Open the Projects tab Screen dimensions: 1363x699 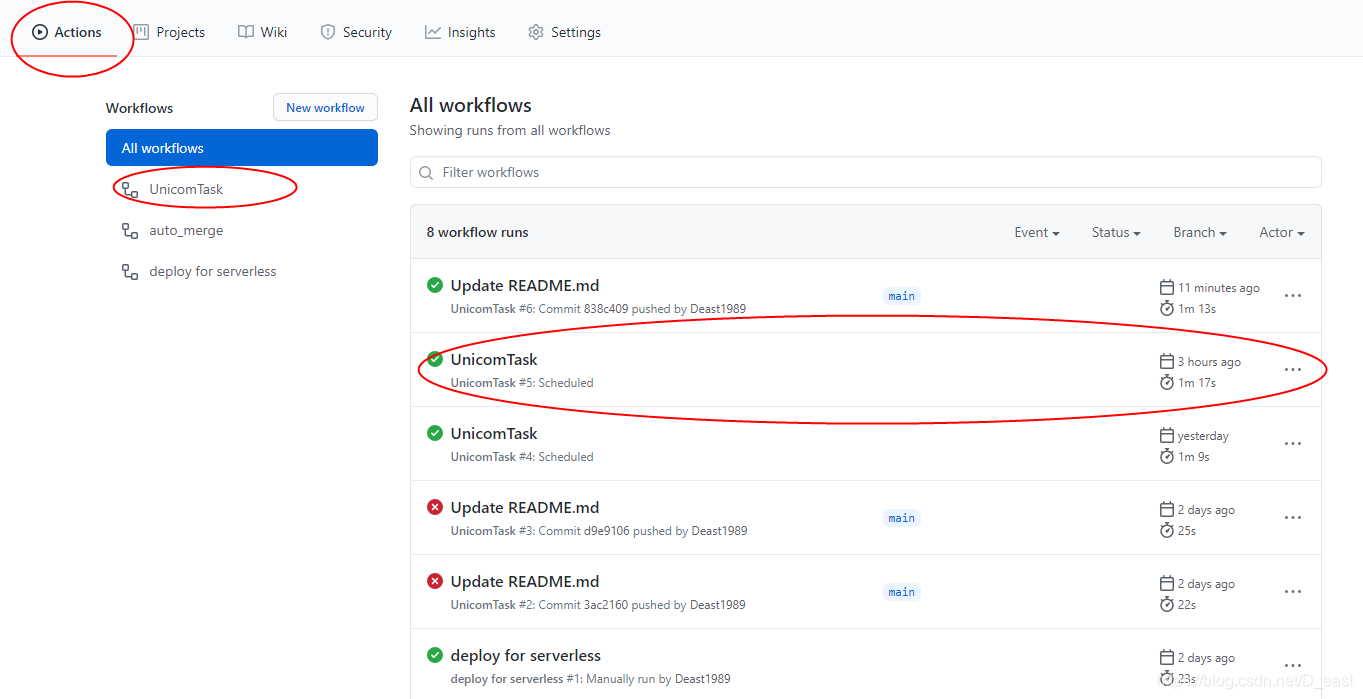point(169,32)
